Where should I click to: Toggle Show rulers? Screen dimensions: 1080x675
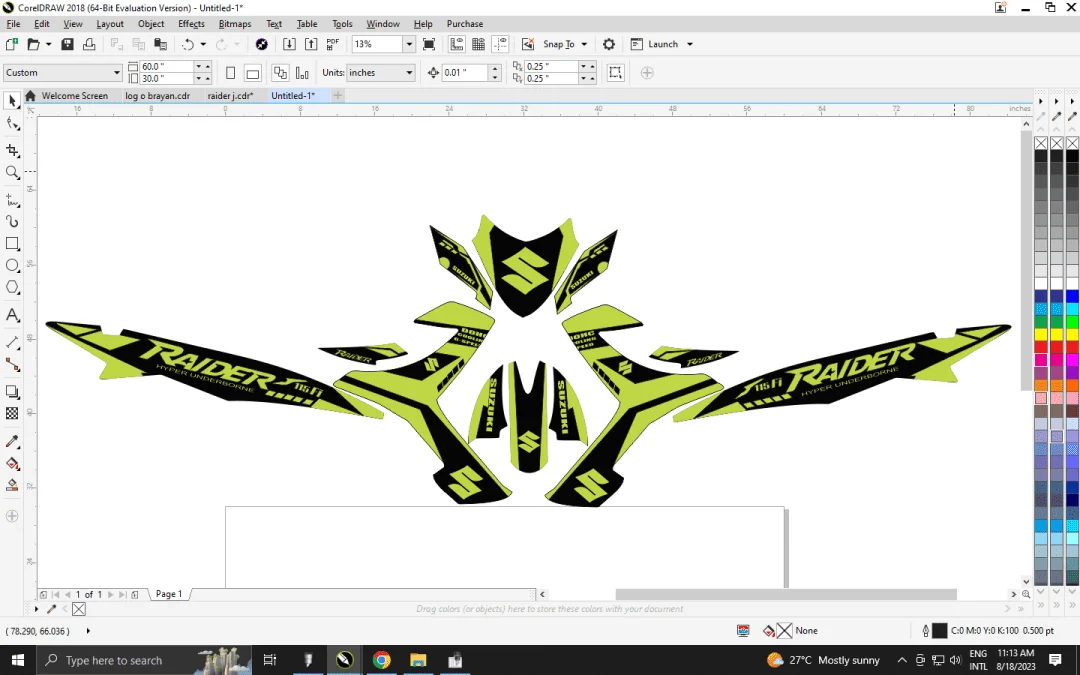tap(457, 44)
